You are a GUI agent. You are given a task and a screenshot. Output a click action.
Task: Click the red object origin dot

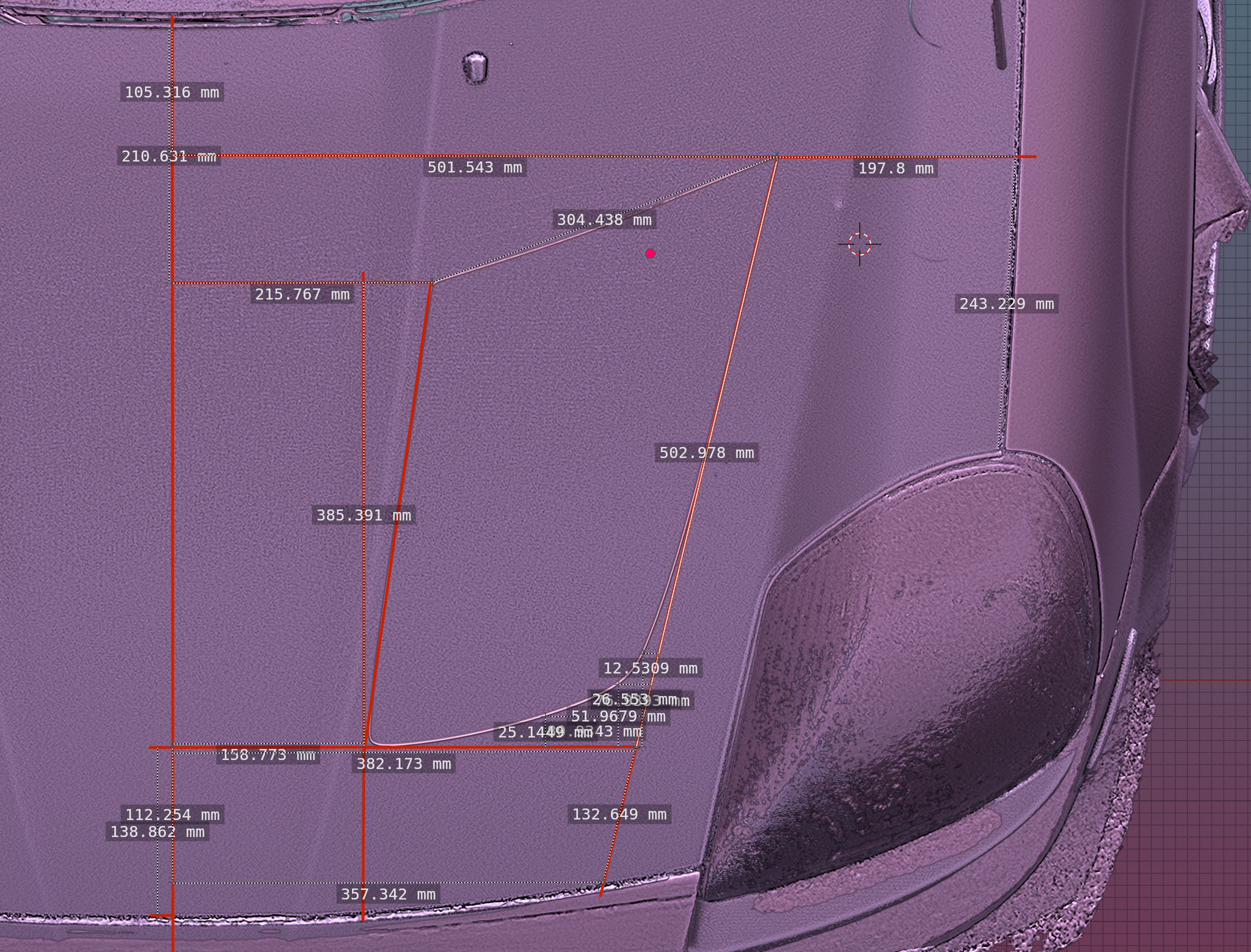[x=650, y=253]
